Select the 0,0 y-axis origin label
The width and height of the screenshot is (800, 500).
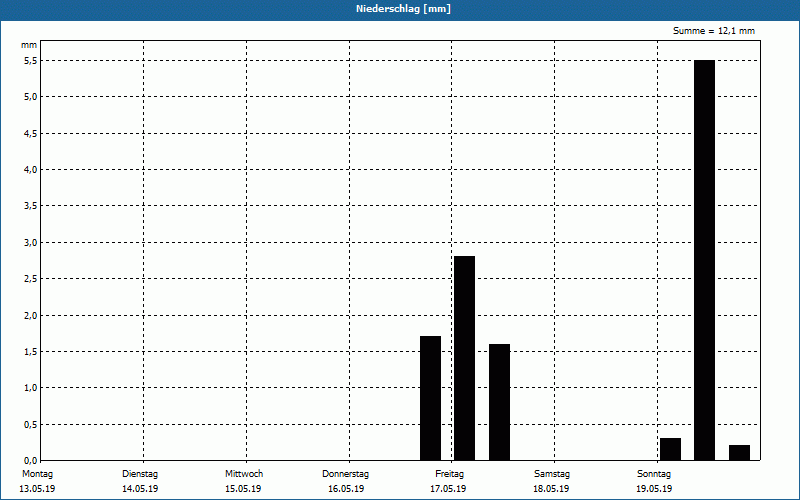(x=31, y=461)
